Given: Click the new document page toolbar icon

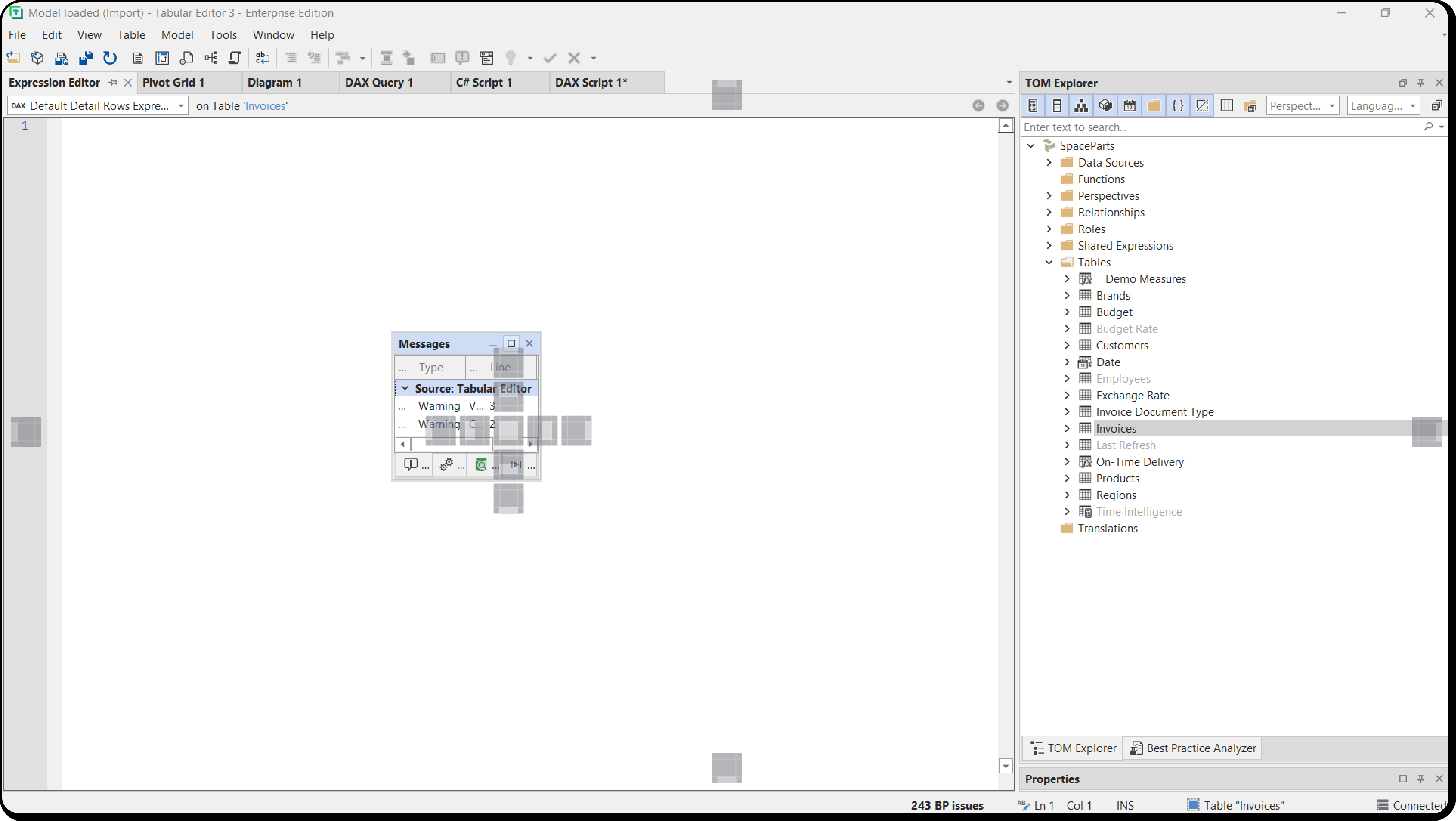Looking at the screenshot, I should 138,58.
